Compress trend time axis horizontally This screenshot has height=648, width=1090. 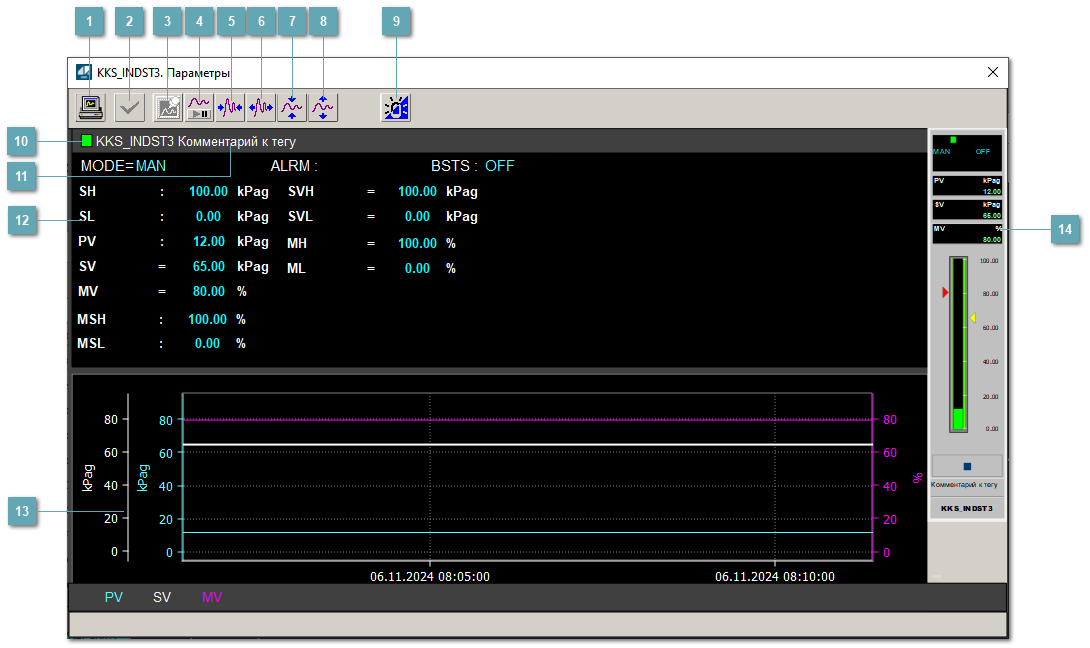[230, 107]
